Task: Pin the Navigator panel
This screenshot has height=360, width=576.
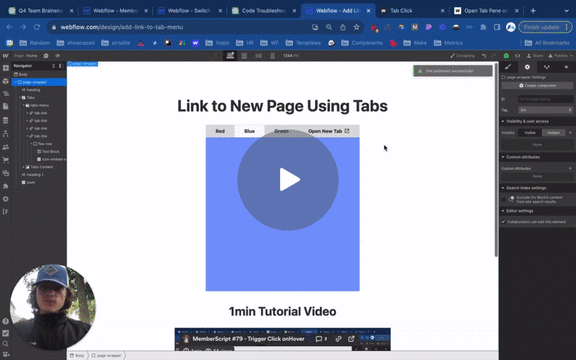Action: (61, 66)
